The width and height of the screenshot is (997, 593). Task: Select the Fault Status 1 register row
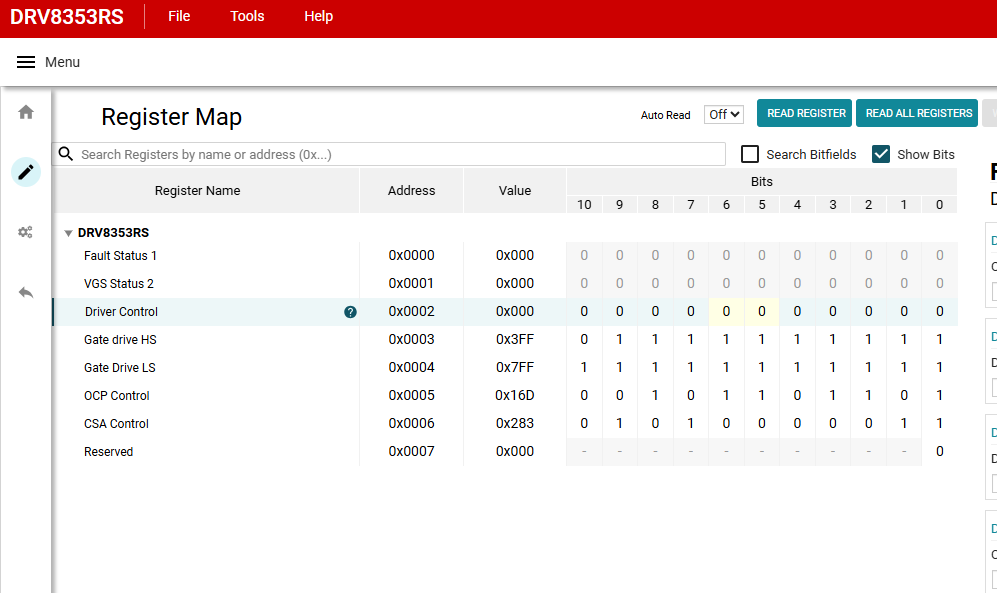[x=505, y=256]
